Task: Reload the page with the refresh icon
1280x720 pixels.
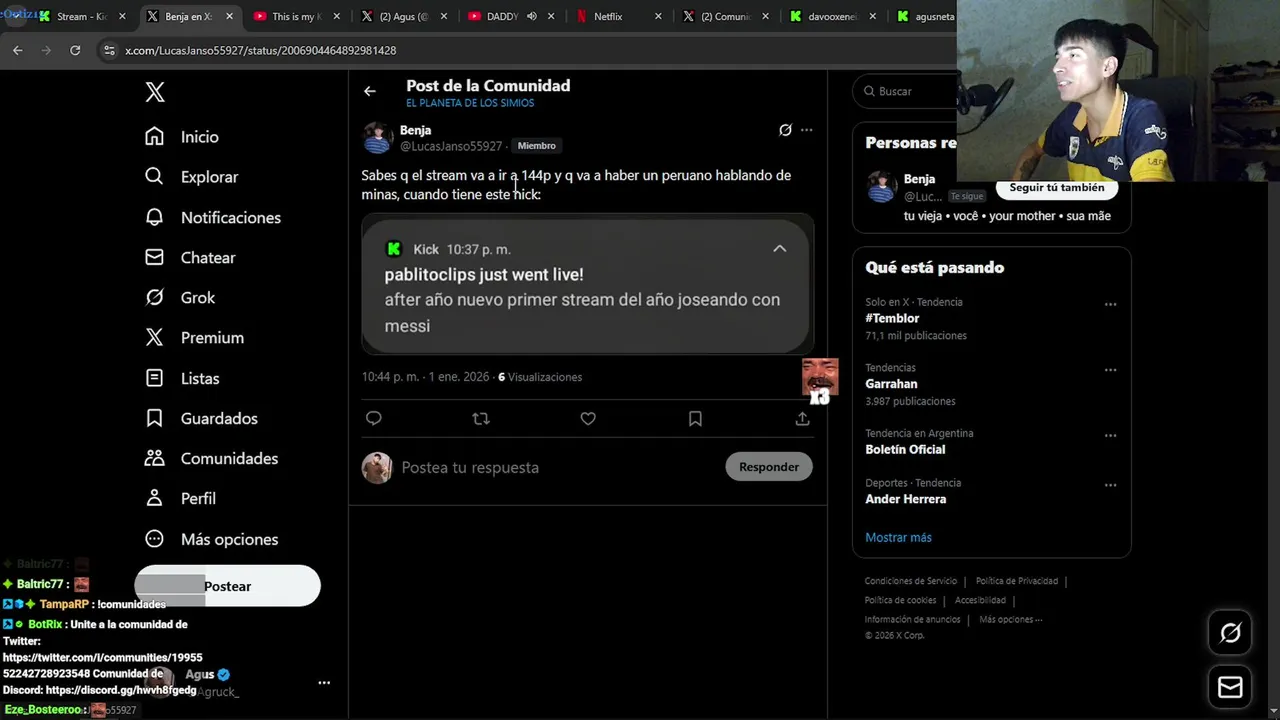Action: click(x=75, y=50)
